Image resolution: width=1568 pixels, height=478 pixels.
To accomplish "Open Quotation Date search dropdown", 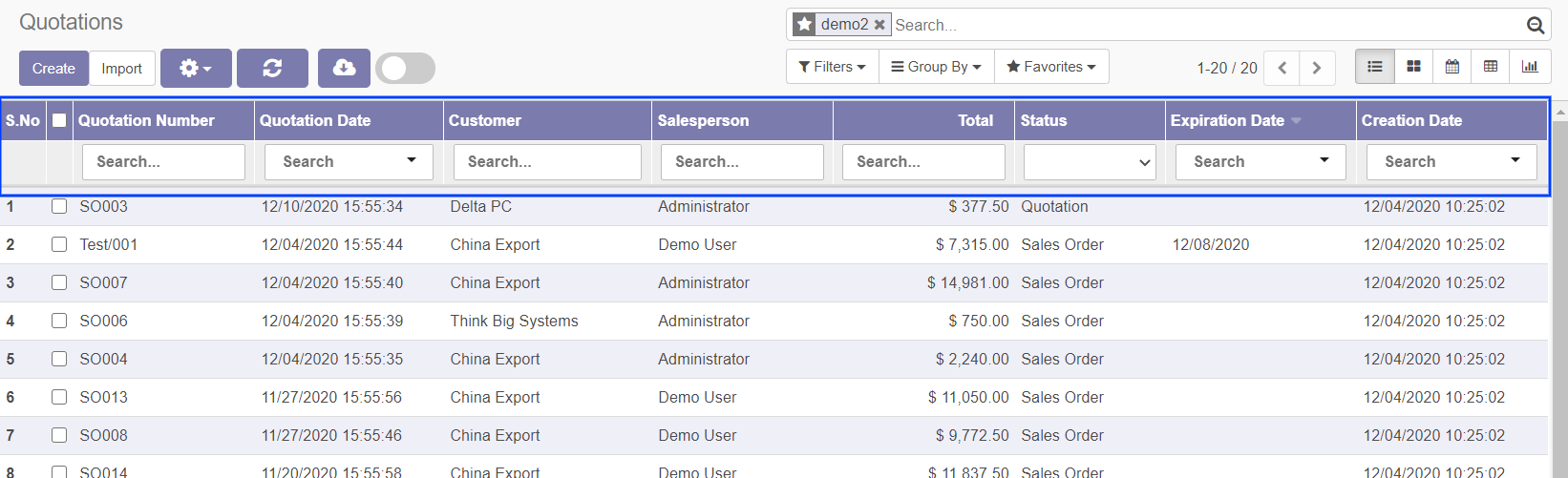I will coord(349,162).
